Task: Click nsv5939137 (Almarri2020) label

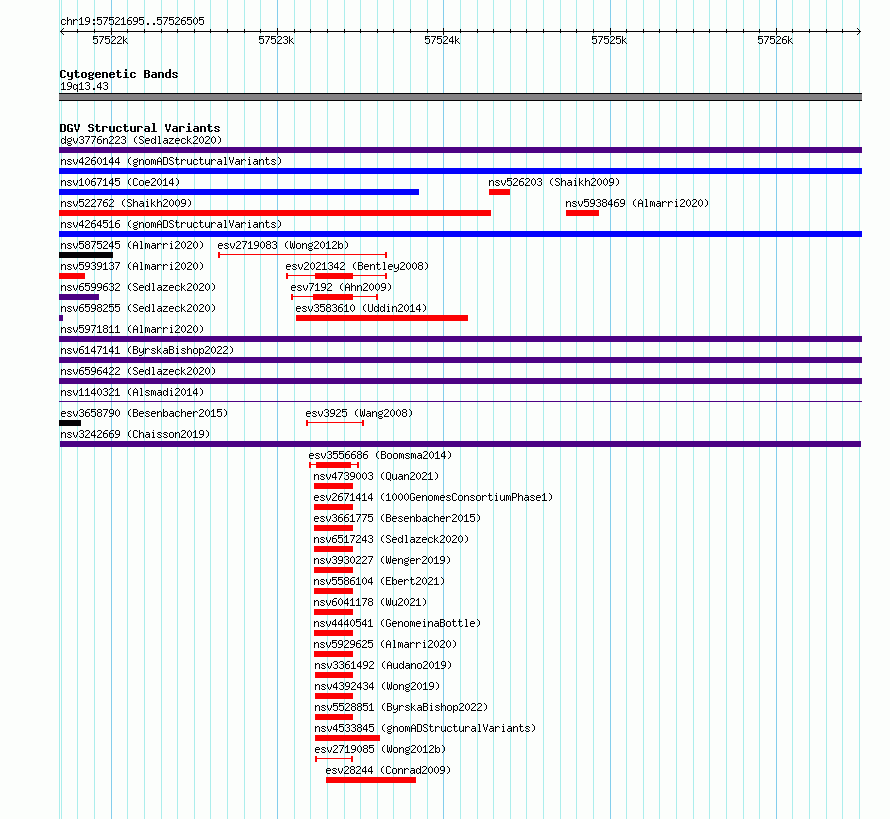Action: click(132, 266)
